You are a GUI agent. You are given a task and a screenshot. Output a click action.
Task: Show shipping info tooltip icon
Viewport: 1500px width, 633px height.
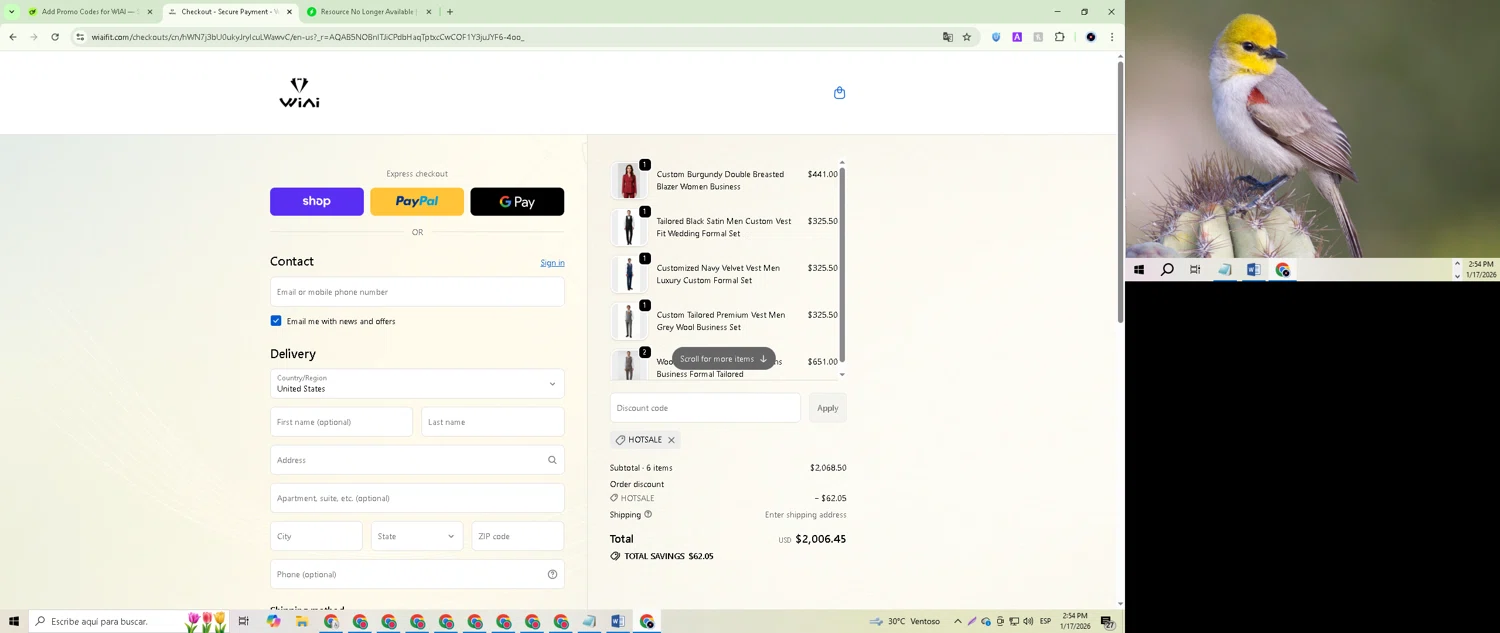click(x=648, y=514)
